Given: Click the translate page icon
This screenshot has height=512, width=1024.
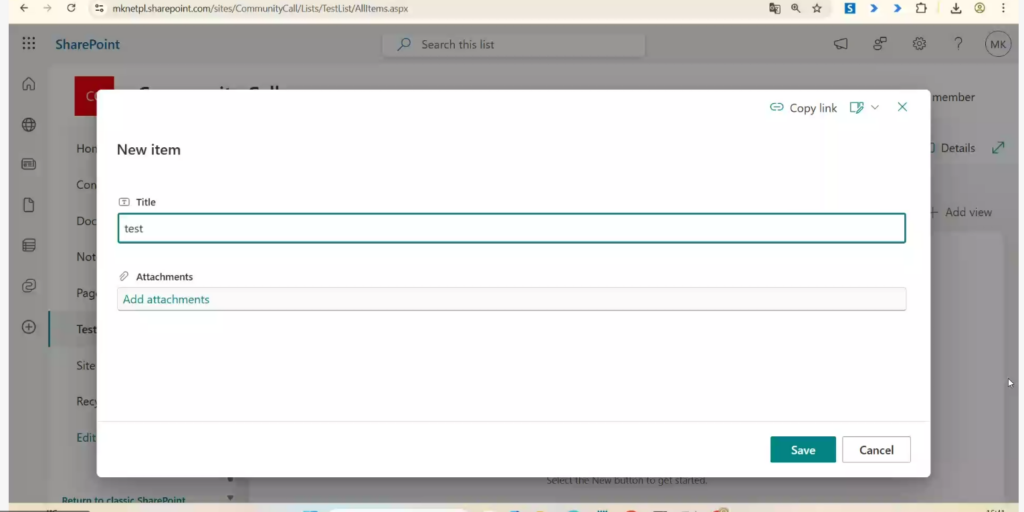Looking at the screenshot, I should (x=775, y=8).
